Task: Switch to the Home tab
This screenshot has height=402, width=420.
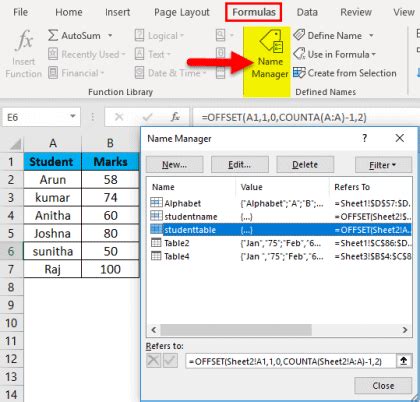Action: [69, 12]
